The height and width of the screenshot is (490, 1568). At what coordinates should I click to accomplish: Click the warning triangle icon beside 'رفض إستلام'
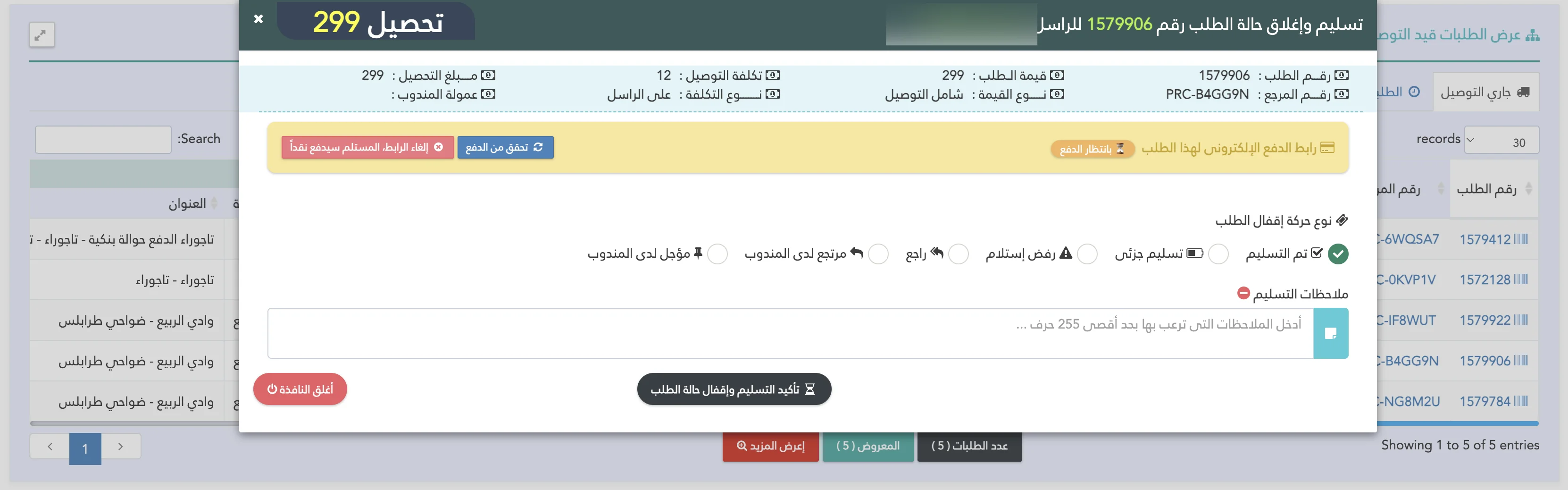tap(1066, 252)
